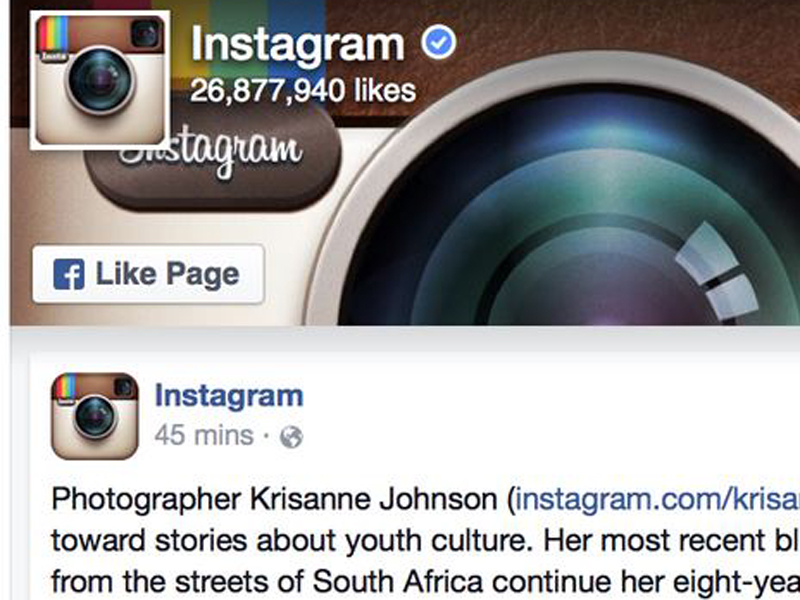Open the Instagram page profile picture
The image size is (800, 600).
(x=100, y=80)
